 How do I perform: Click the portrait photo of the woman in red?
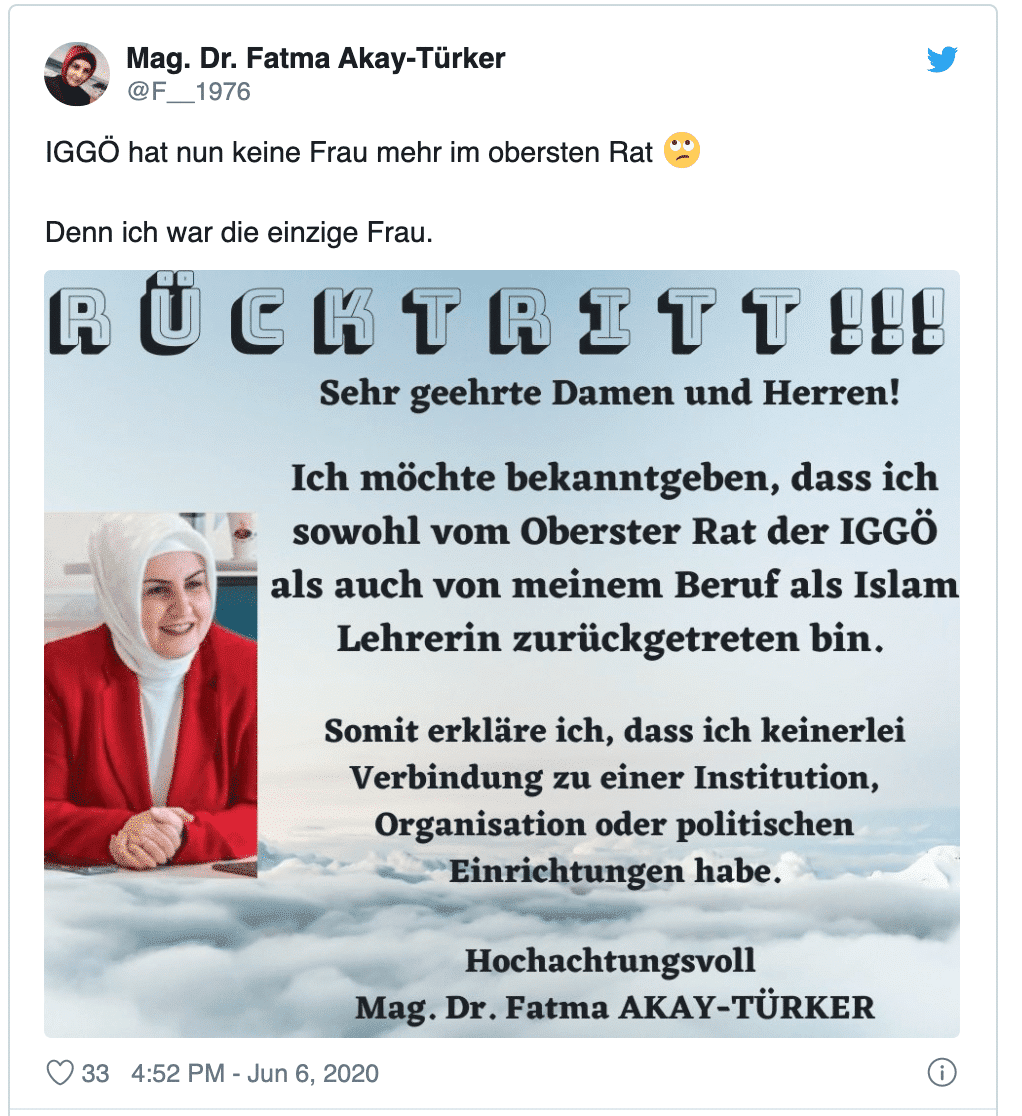[x=151, y=694]
